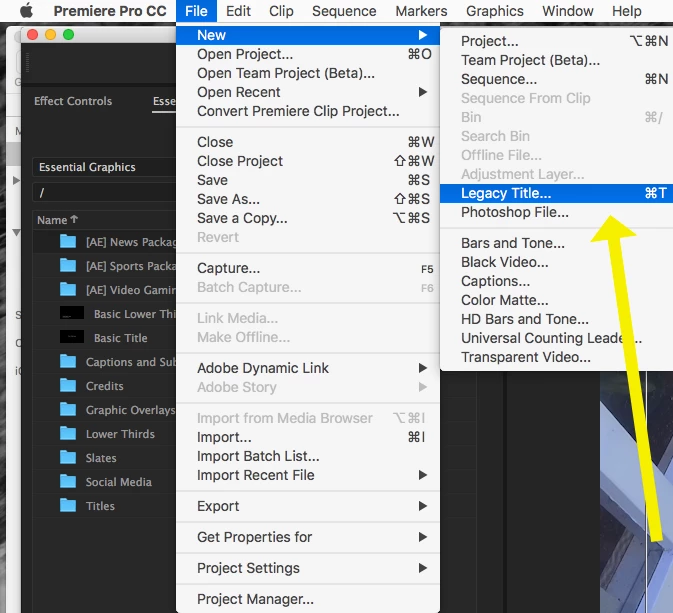
Task: Expand the Open Recent submenu arrow
Action: click(x=423, y=92)
